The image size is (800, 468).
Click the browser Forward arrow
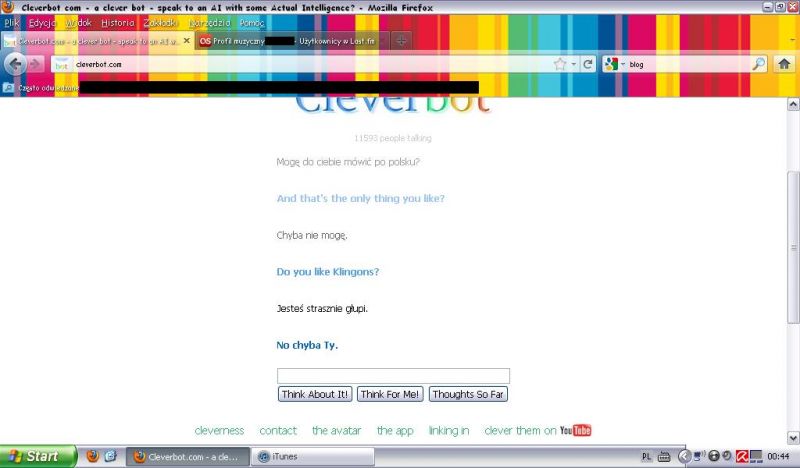click(35, 64)
